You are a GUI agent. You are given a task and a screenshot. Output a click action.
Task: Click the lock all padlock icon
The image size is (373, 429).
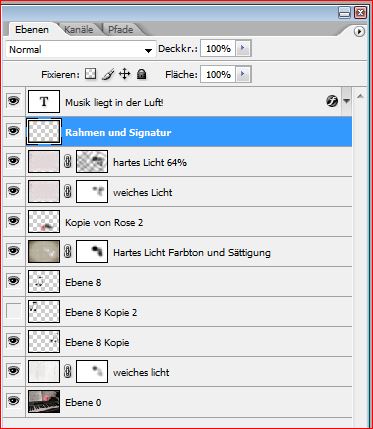pos(142,74)
